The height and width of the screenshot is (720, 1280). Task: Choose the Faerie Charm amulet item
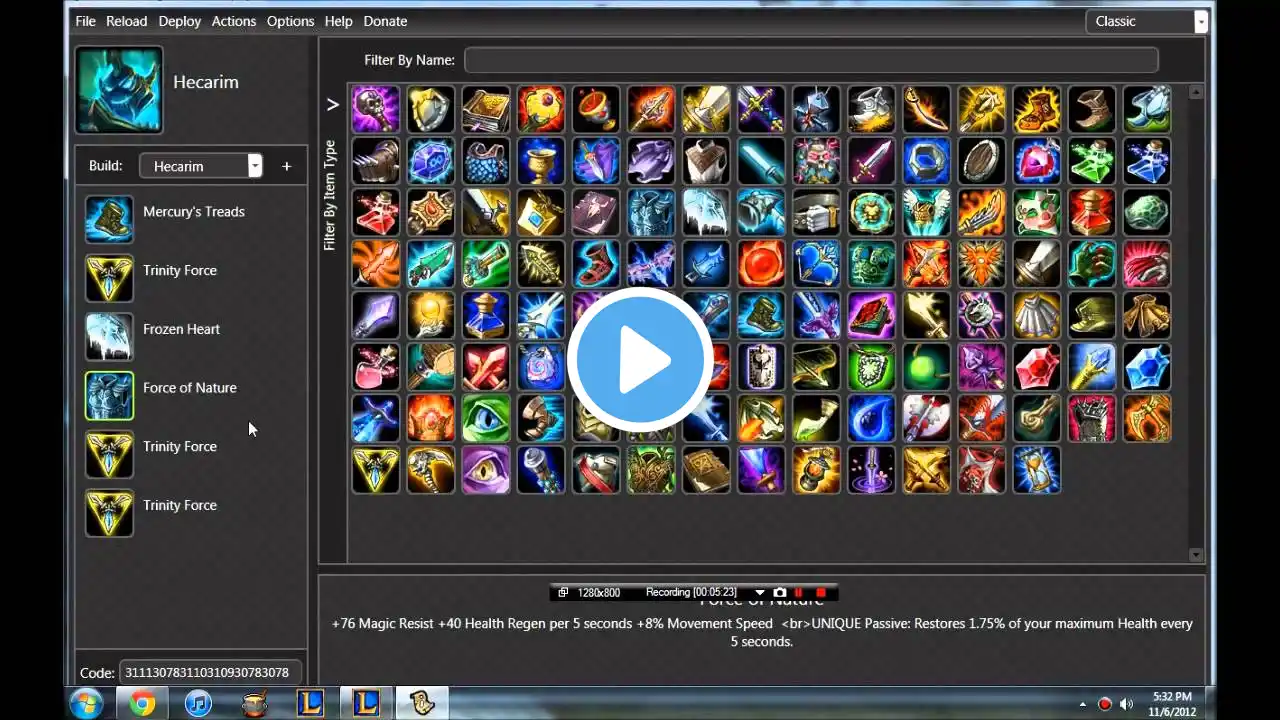[x=541, y=213]
